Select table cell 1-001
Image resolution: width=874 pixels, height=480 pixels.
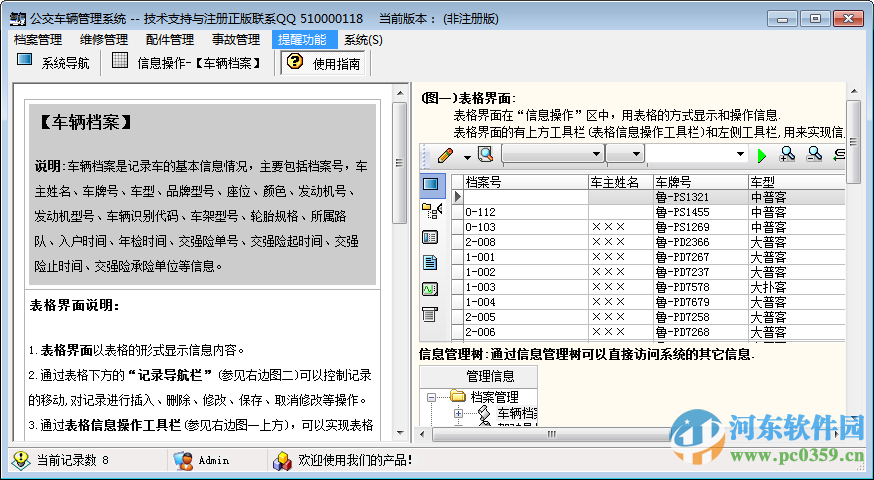526,257
